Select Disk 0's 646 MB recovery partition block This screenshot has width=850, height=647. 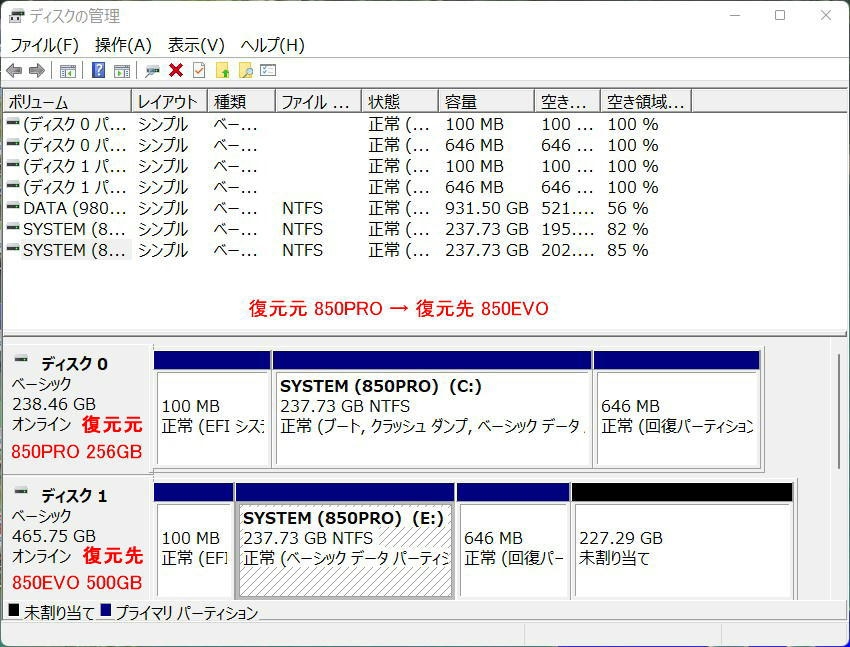click(x=677, y=409)
